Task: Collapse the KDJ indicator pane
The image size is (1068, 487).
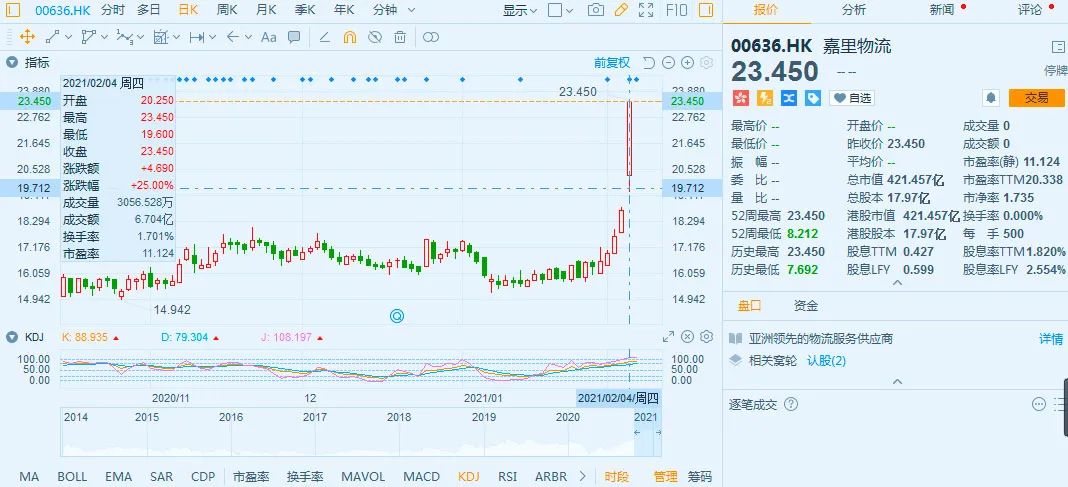Action: pos(12,336)
